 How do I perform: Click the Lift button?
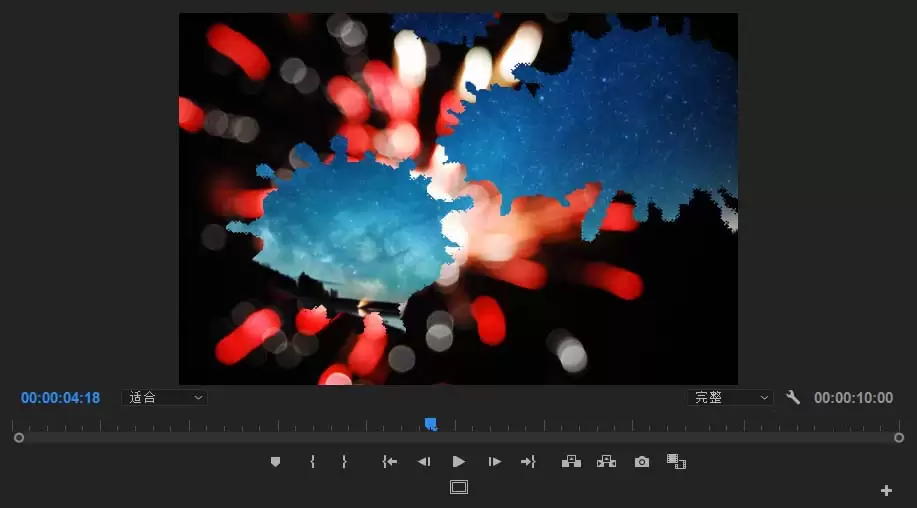point(571,462)
